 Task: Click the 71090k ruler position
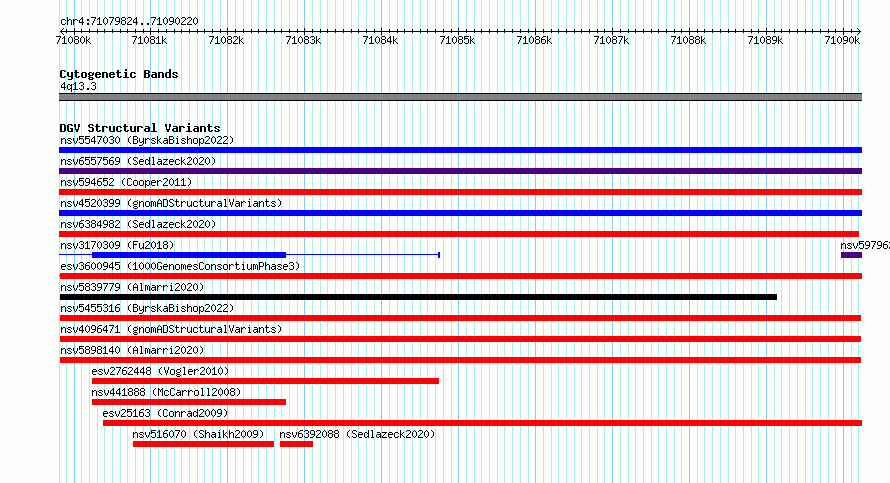click(842, 40)
